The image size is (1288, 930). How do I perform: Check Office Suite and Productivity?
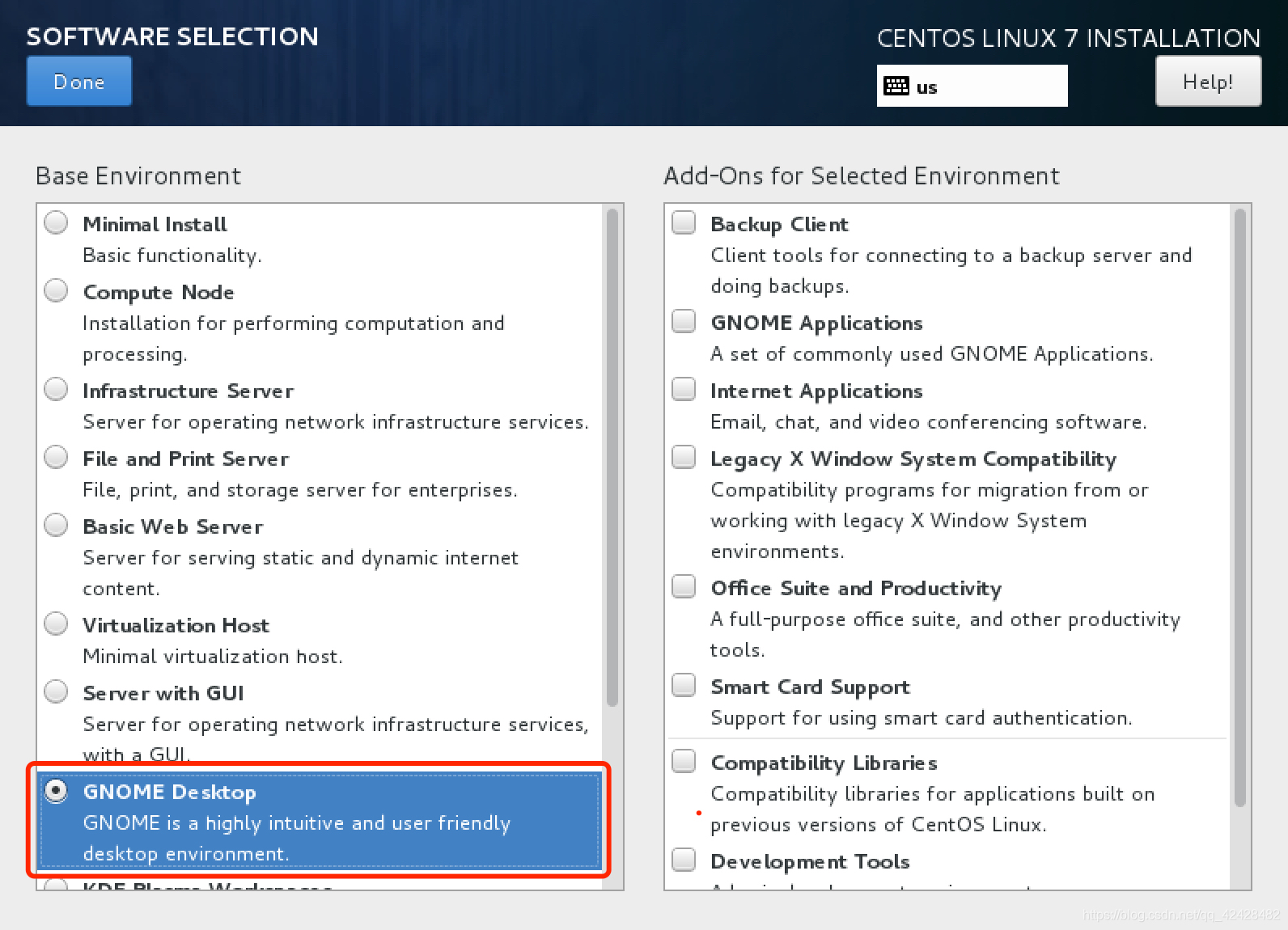pos(684,586)
